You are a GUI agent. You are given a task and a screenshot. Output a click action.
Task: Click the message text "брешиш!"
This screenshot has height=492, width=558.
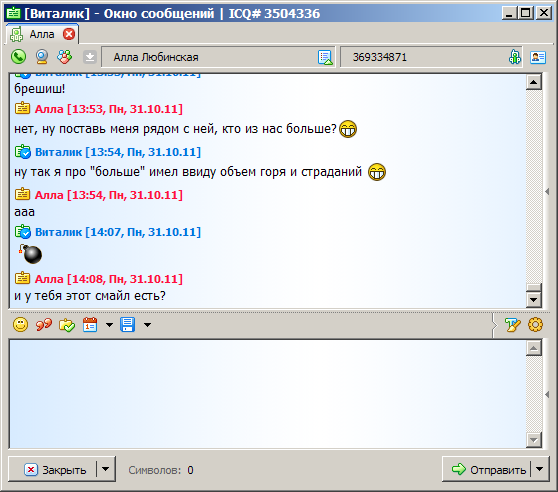(40, 89)
